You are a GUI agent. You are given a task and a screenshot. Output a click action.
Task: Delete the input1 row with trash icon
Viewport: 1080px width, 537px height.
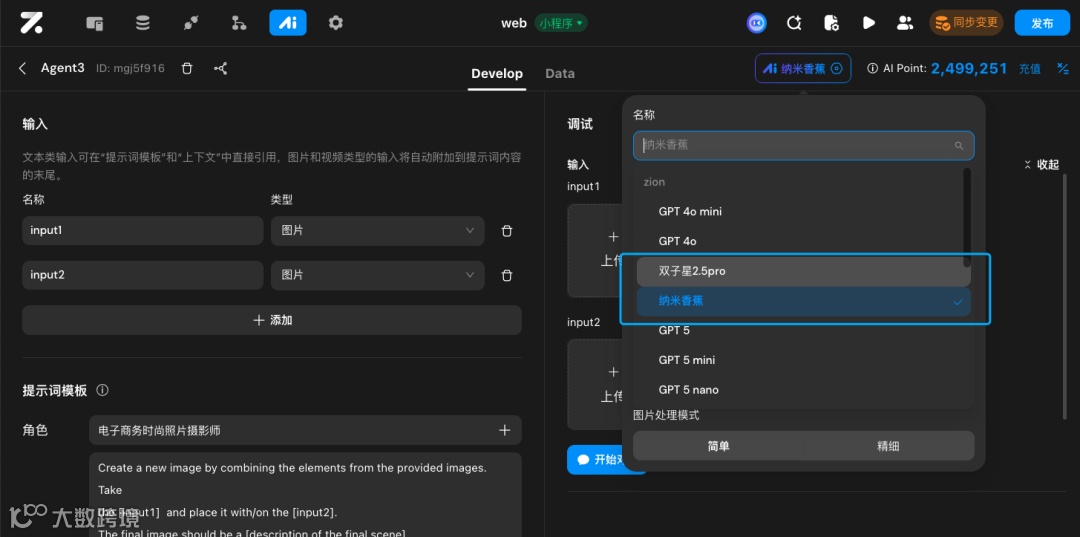point(507,231)
